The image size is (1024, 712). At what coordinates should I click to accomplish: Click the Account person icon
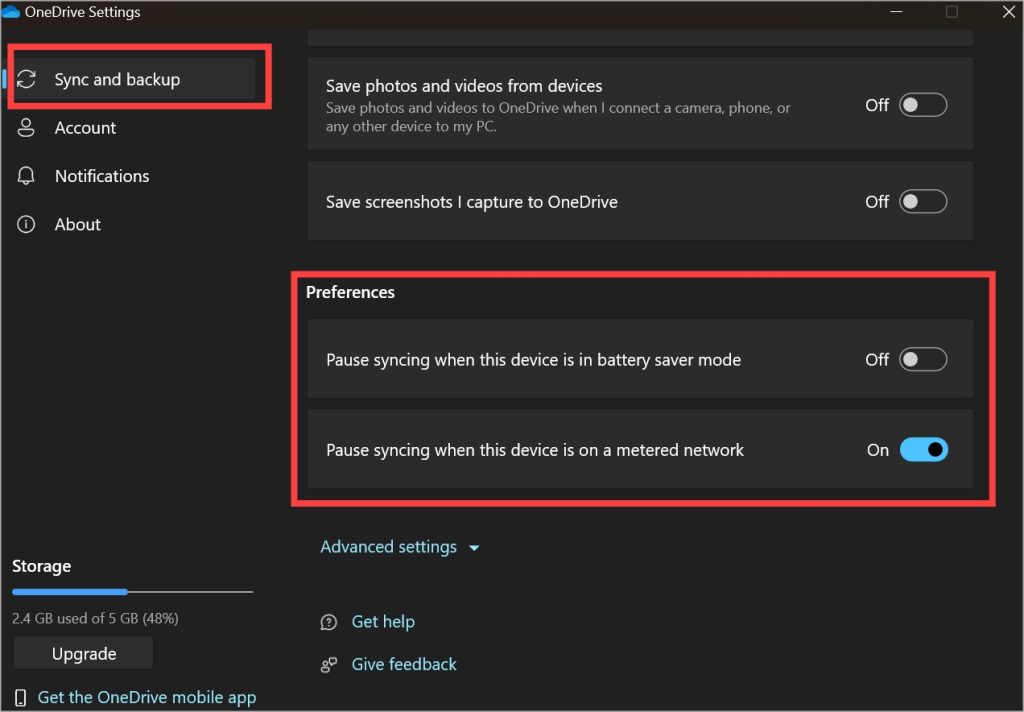point(27,128)
